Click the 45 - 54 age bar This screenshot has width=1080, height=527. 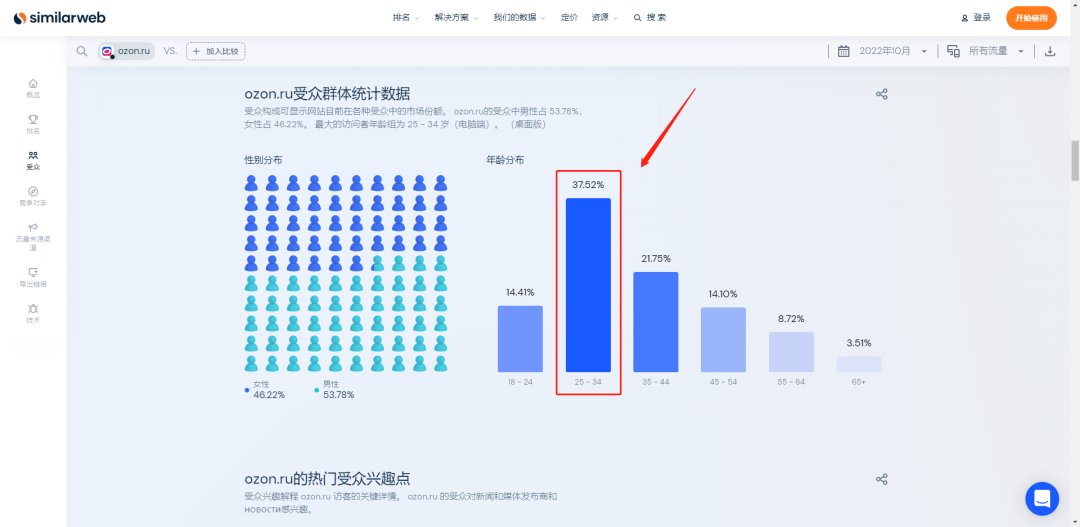[723, 340]
